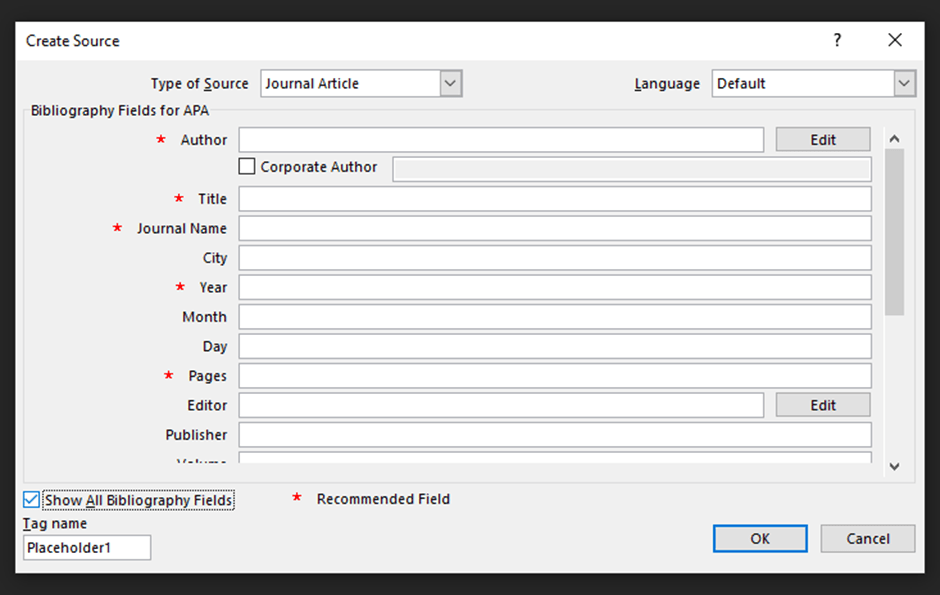Open the Type of Source dropdown

tap(450, 84)
